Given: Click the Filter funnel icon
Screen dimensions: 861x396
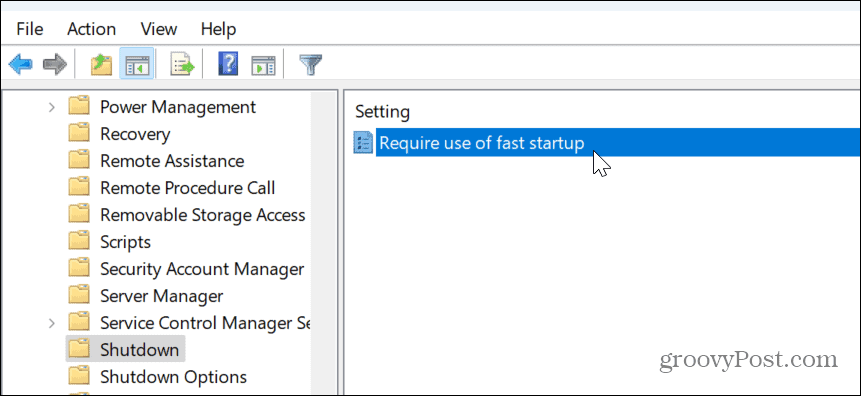Looking at the screenshot, I should 311,65.
